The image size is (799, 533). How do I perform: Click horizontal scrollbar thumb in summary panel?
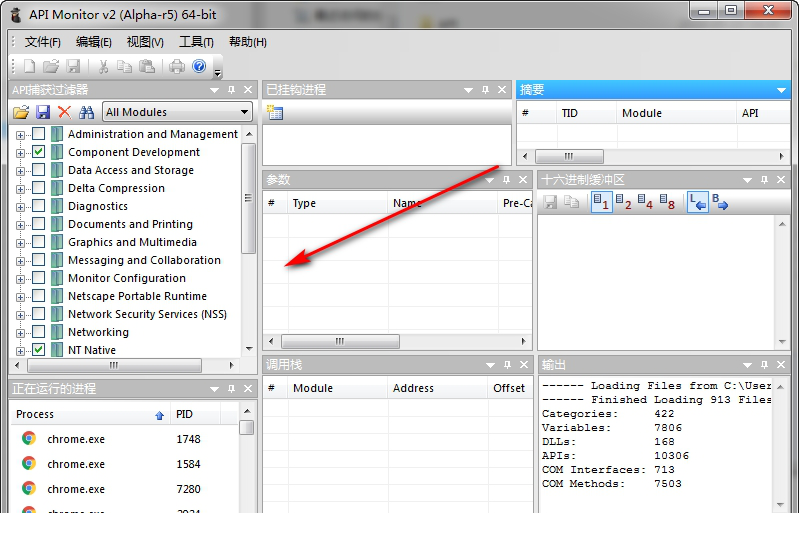coord(569,156)
